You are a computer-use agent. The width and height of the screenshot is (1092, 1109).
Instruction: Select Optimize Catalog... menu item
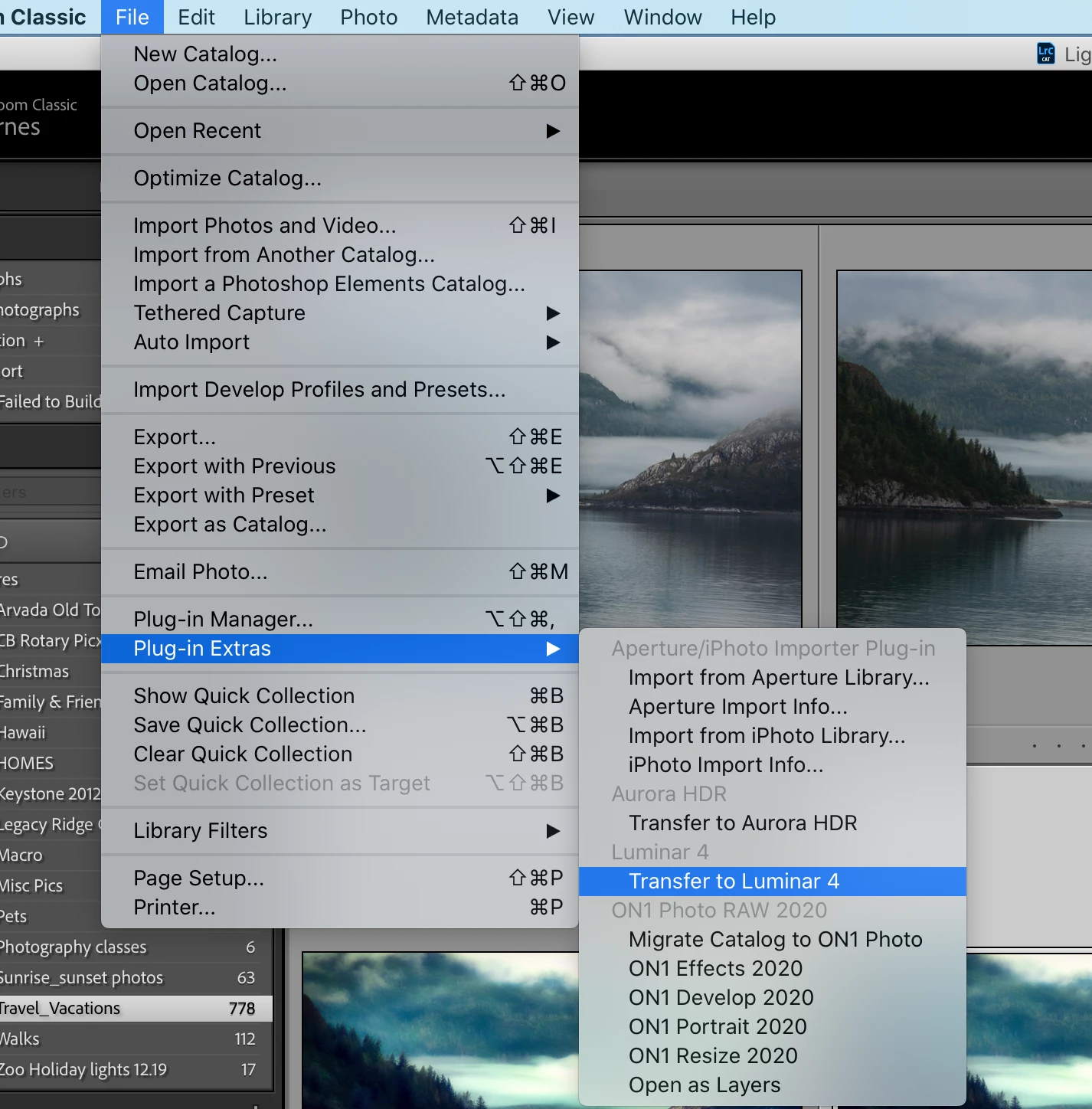[x=340, y=178]
